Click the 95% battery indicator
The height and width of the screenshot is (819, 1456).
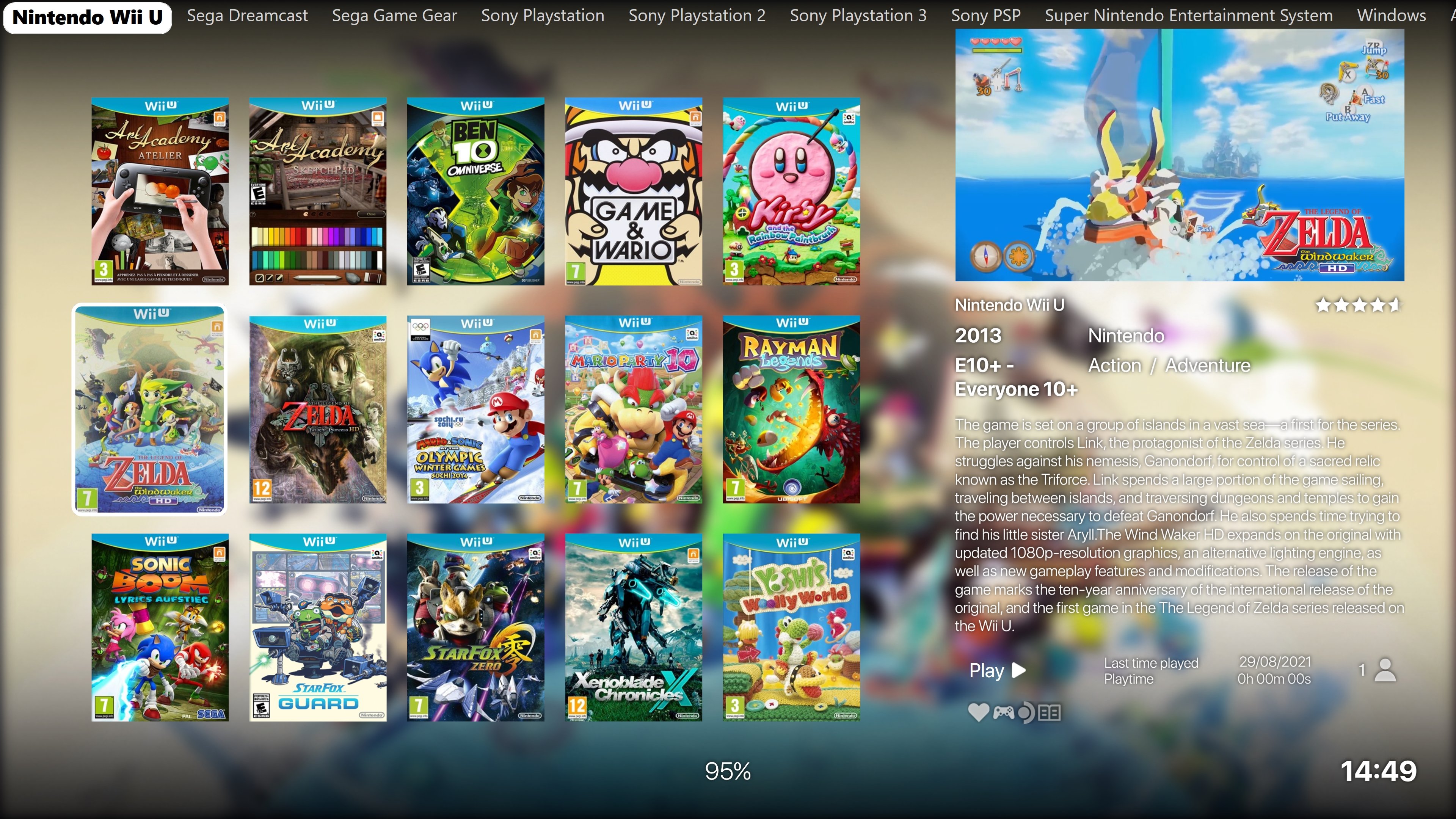coord(728,772)
